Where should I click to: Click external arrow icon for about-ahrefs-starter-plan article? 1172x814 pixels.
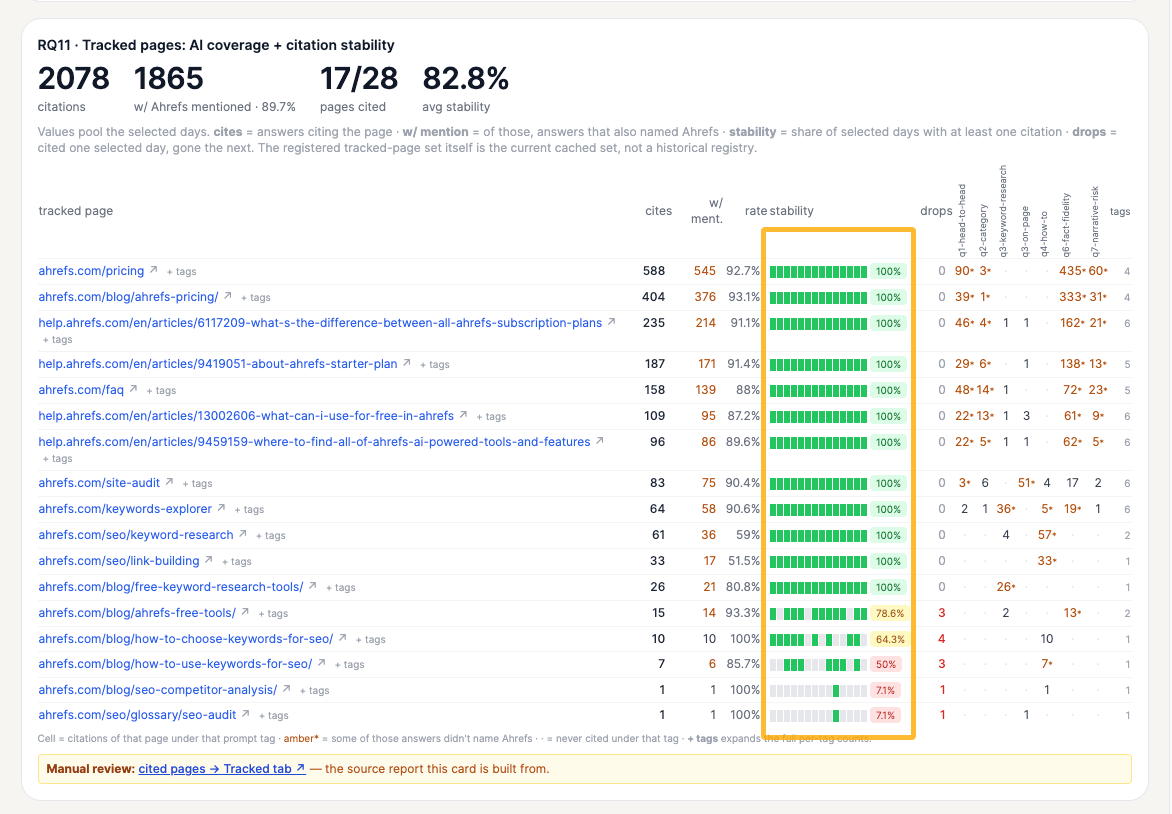pos(407,363)
